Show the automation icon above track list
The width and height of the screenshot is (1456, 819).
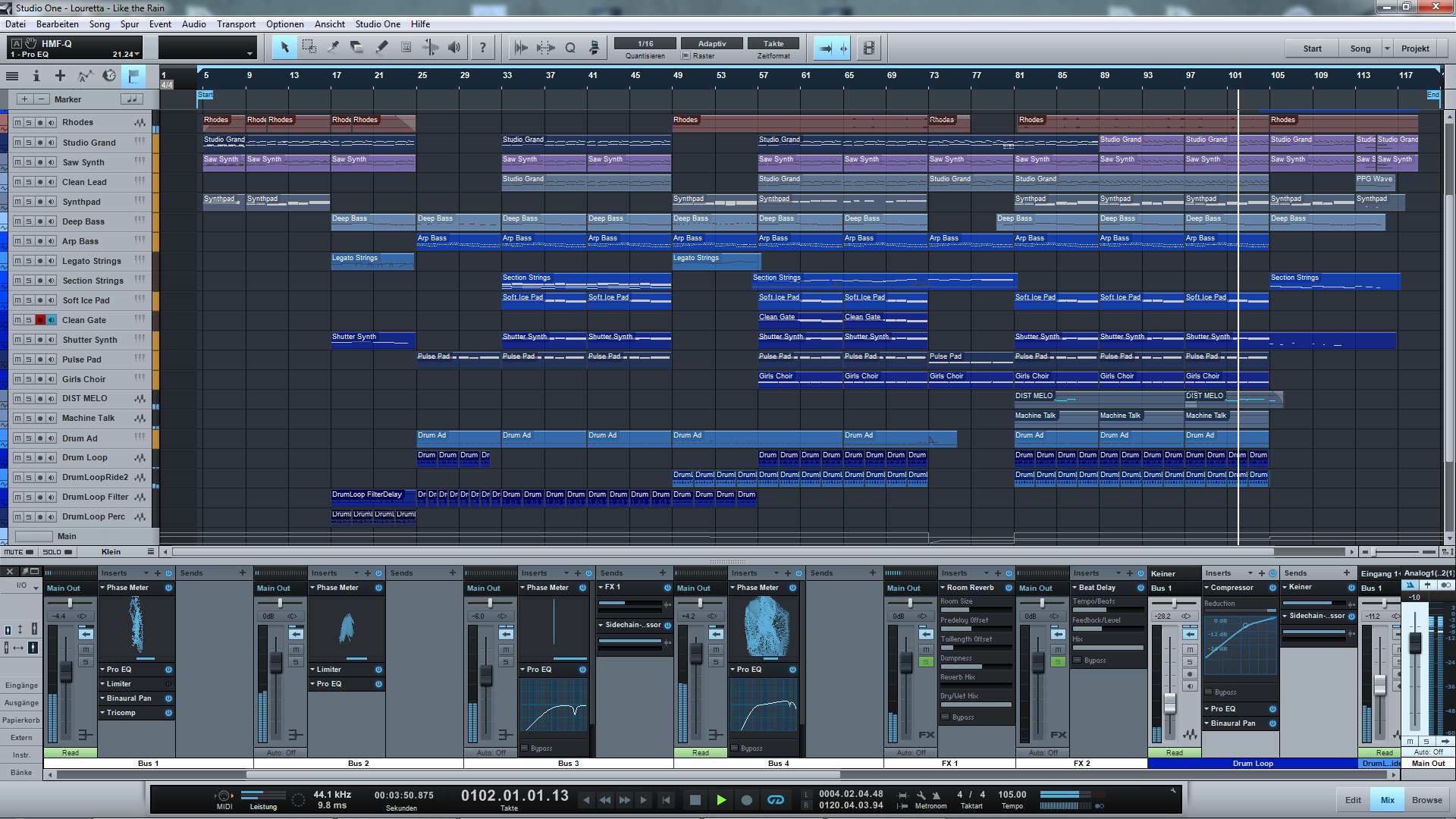(85, 76)
